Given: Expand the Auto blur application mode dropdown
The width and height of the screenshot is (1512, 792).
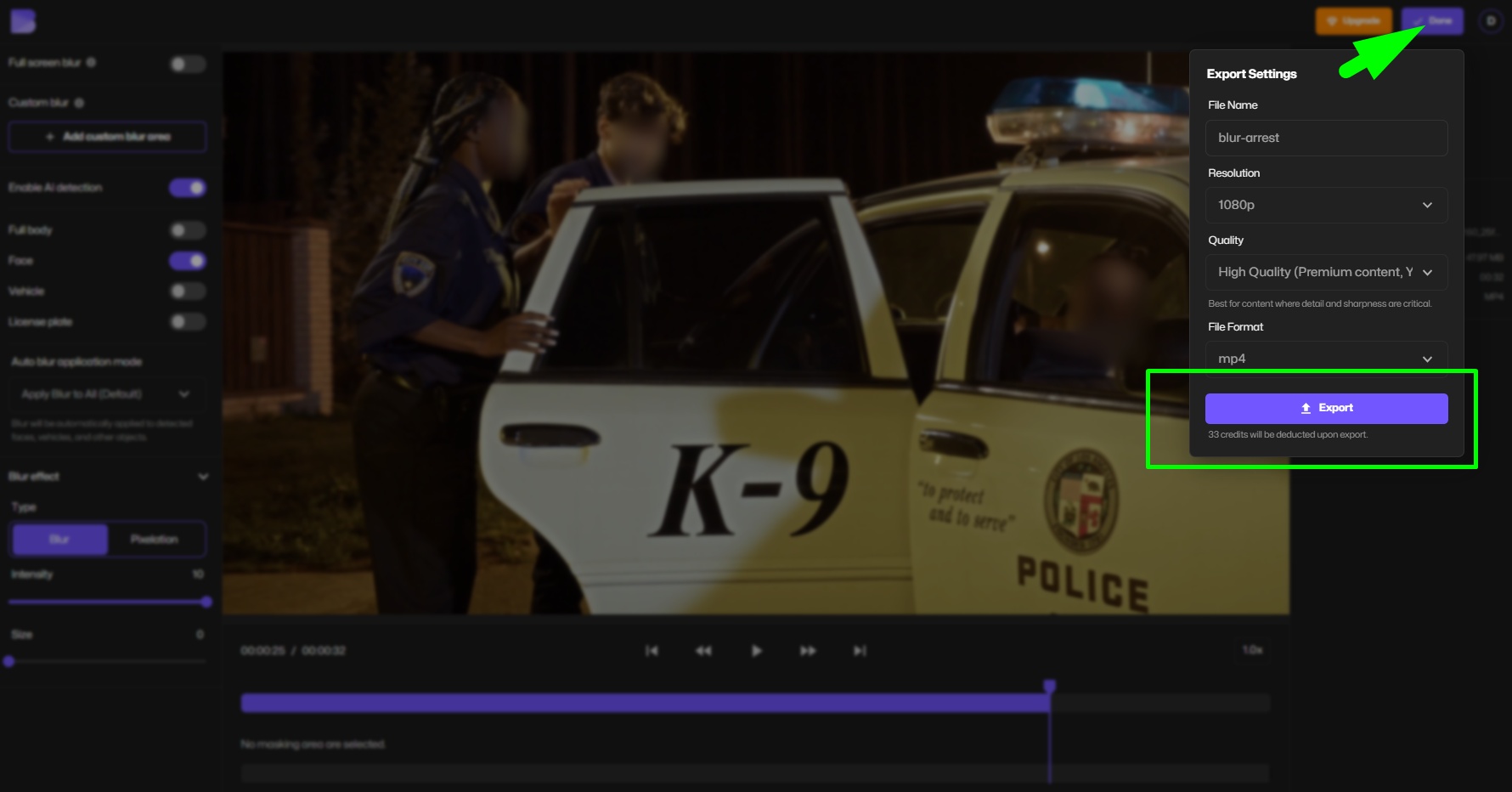Looking at the screenshot, I should tap(107, 393).
